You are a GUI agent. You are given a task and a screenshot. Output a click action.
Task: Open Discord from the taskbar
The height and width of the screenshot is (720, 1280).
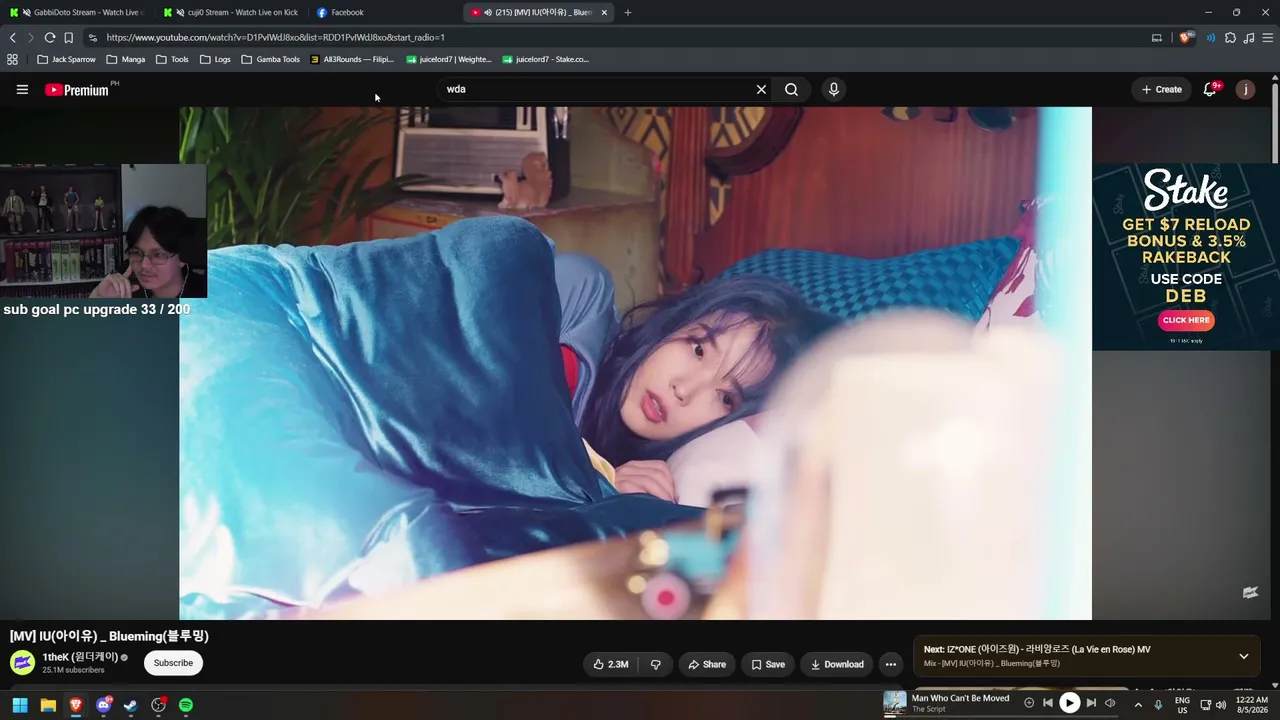(103, 705)
